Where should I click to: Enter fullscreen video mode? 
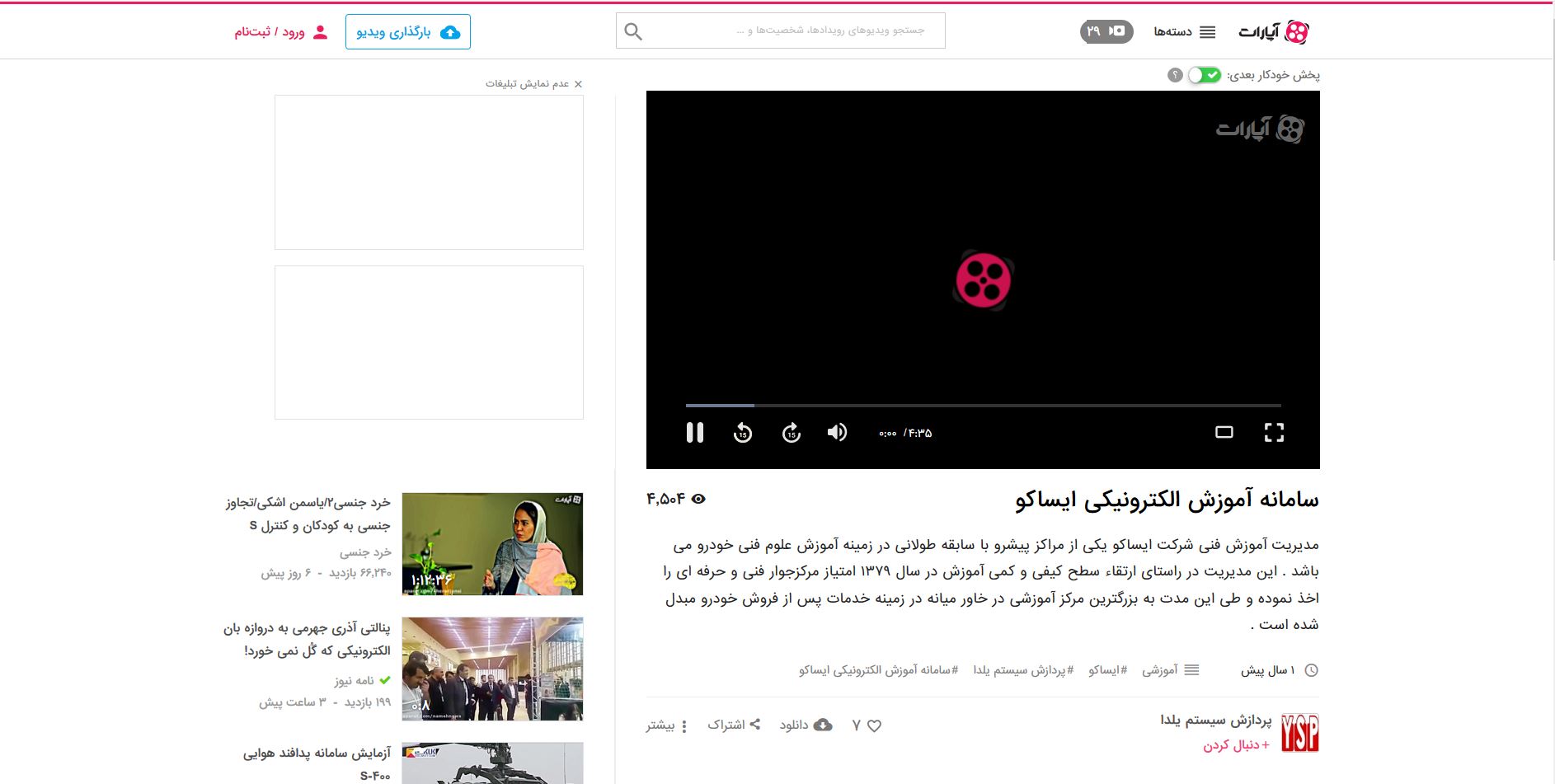click(x=1274, y=433)
